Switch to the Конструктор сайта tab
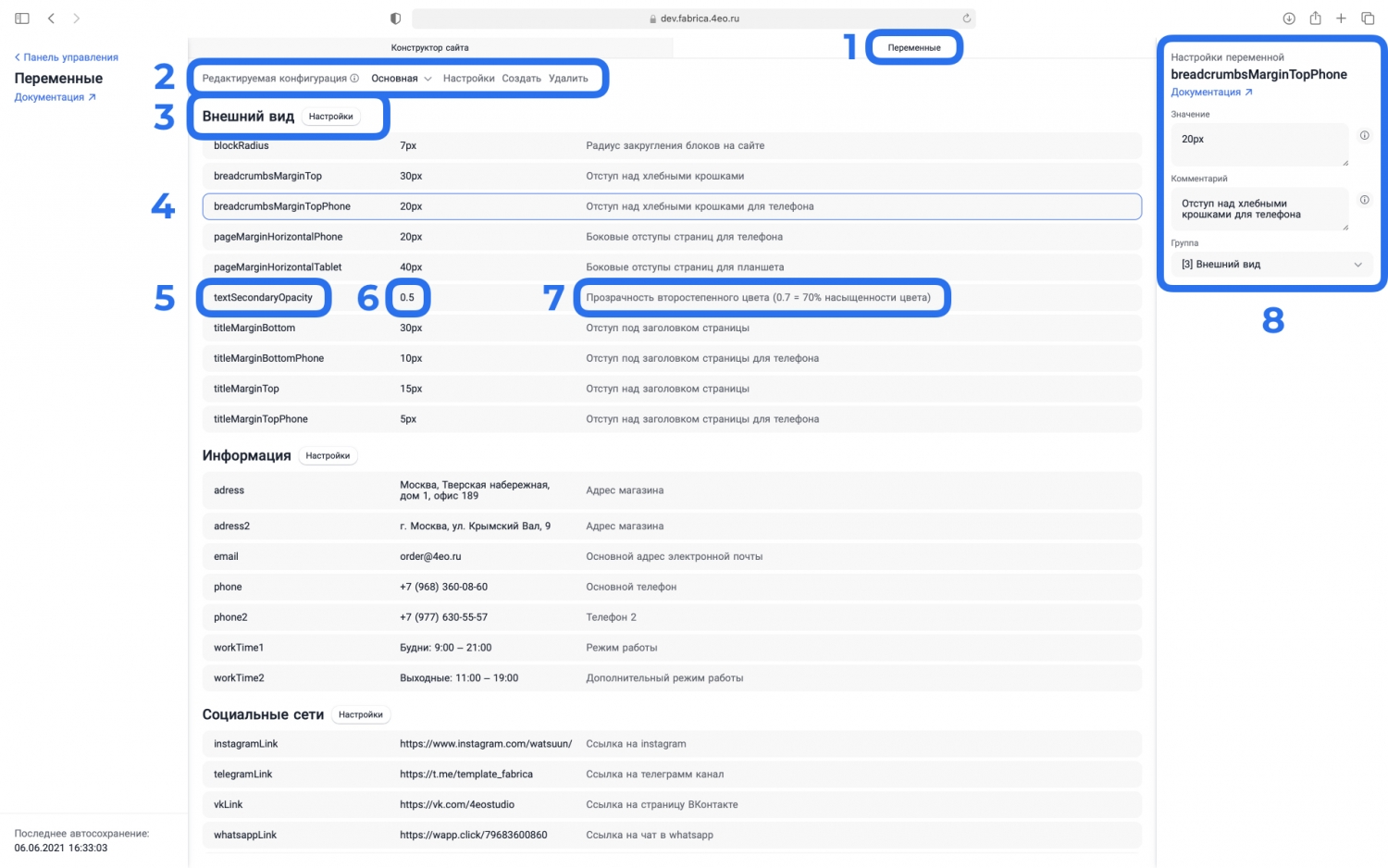The image size is (1388, 868). (x=430, y=47)
